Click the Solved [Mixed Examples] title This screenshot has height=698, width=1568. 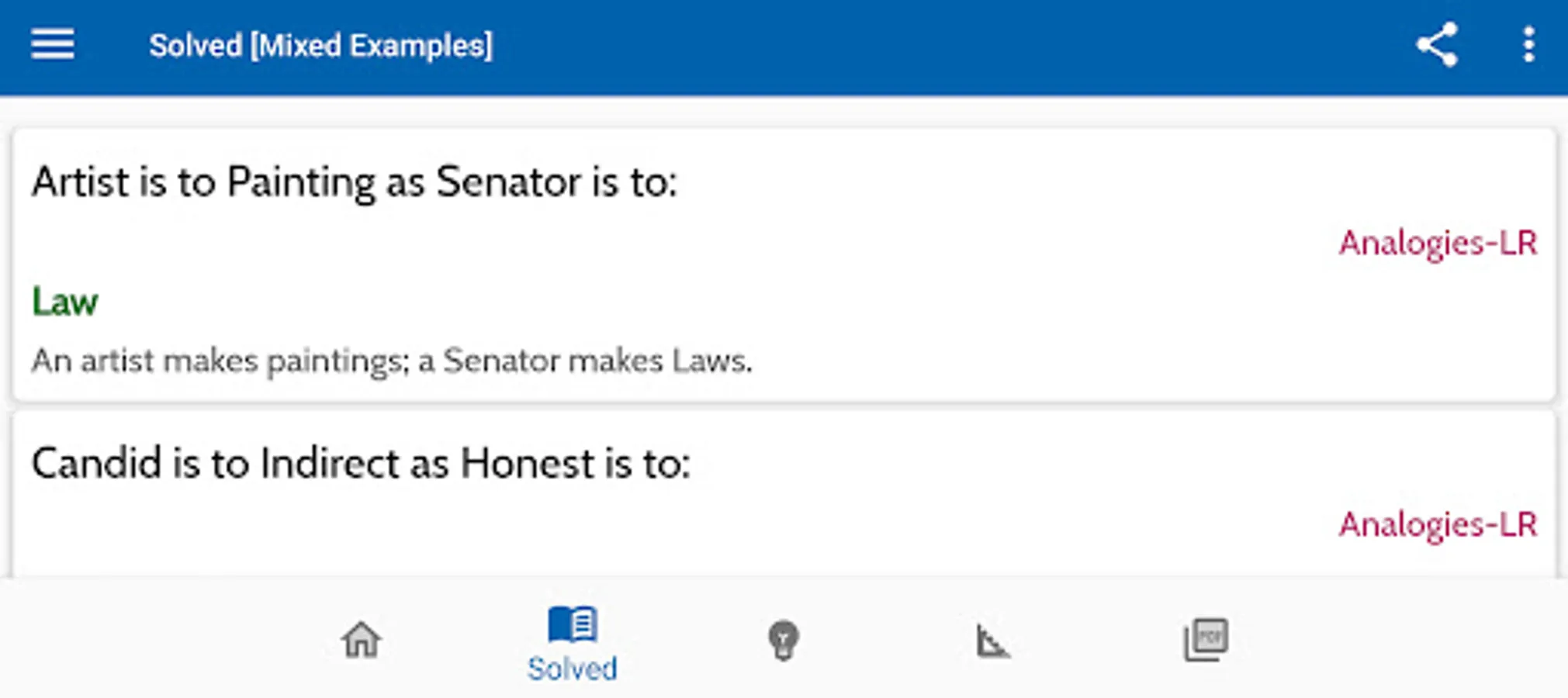pos(320,46)
